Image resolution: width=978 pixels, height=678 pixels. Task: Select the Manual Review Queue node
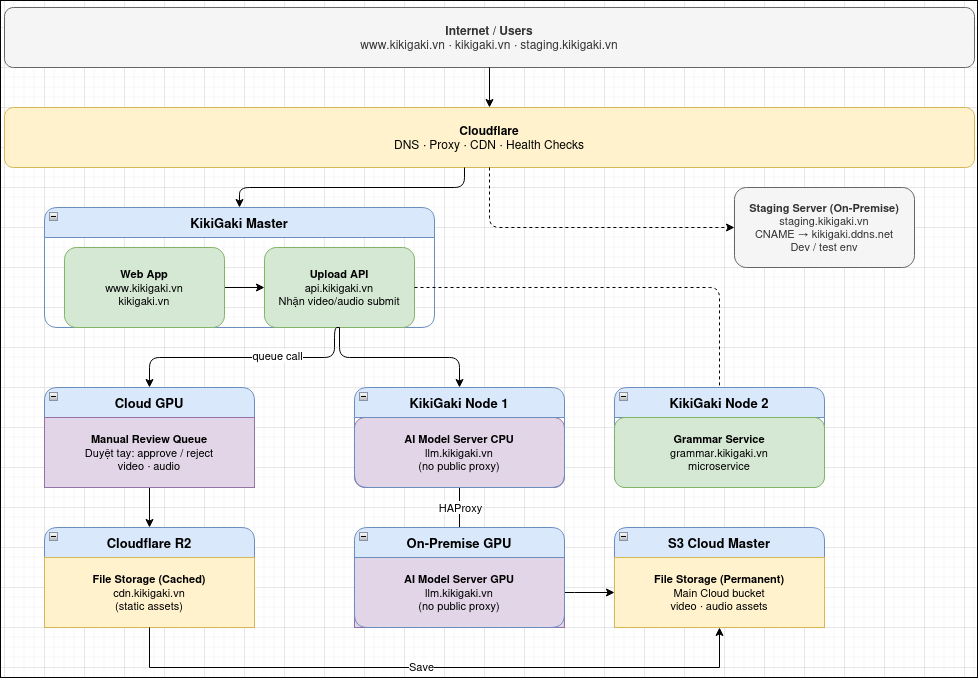[x=149, y=452]
